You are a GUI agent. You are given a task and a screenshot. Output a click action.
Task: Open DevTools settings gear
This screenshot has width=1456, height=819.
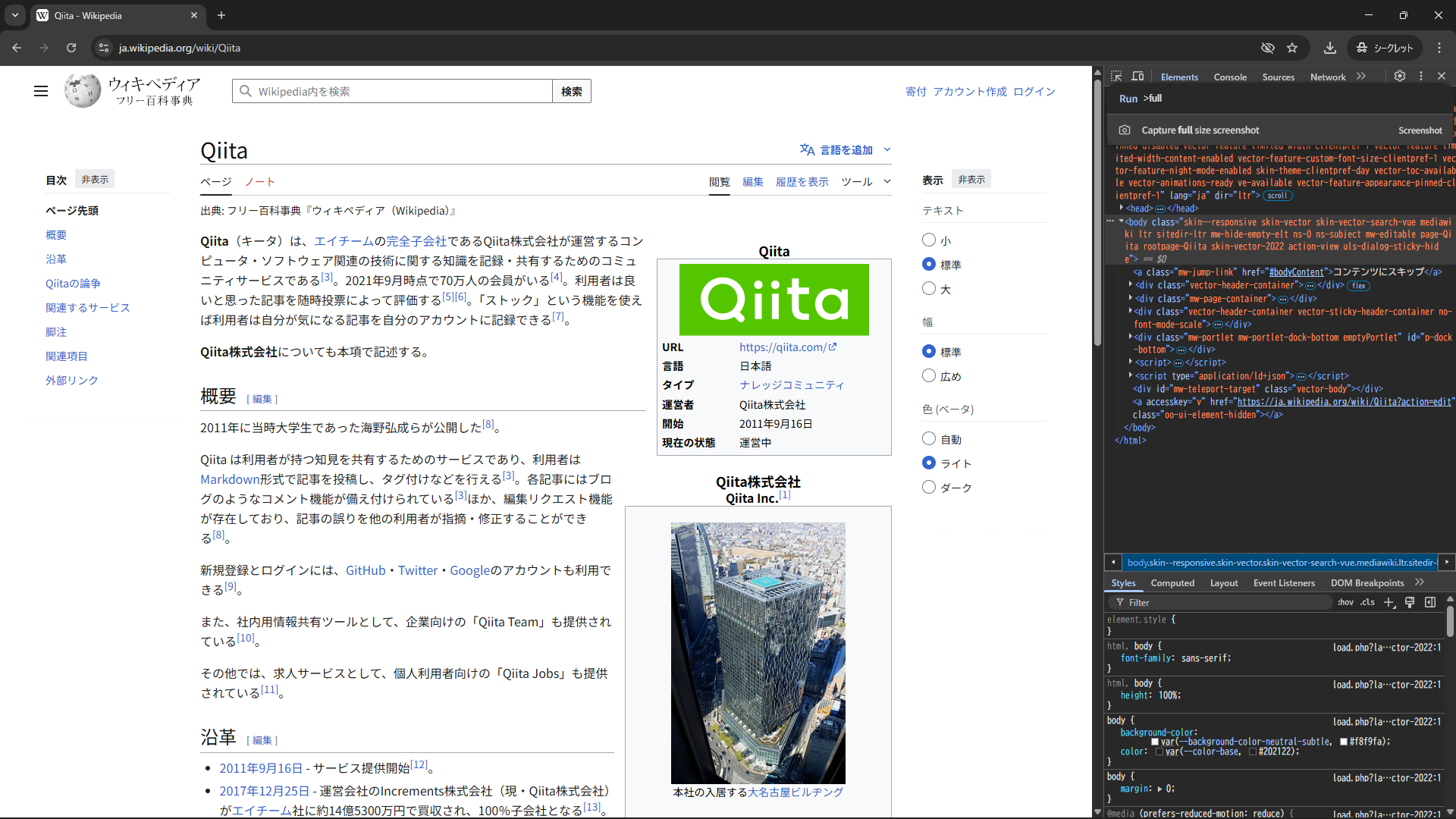click(1399, 76)
